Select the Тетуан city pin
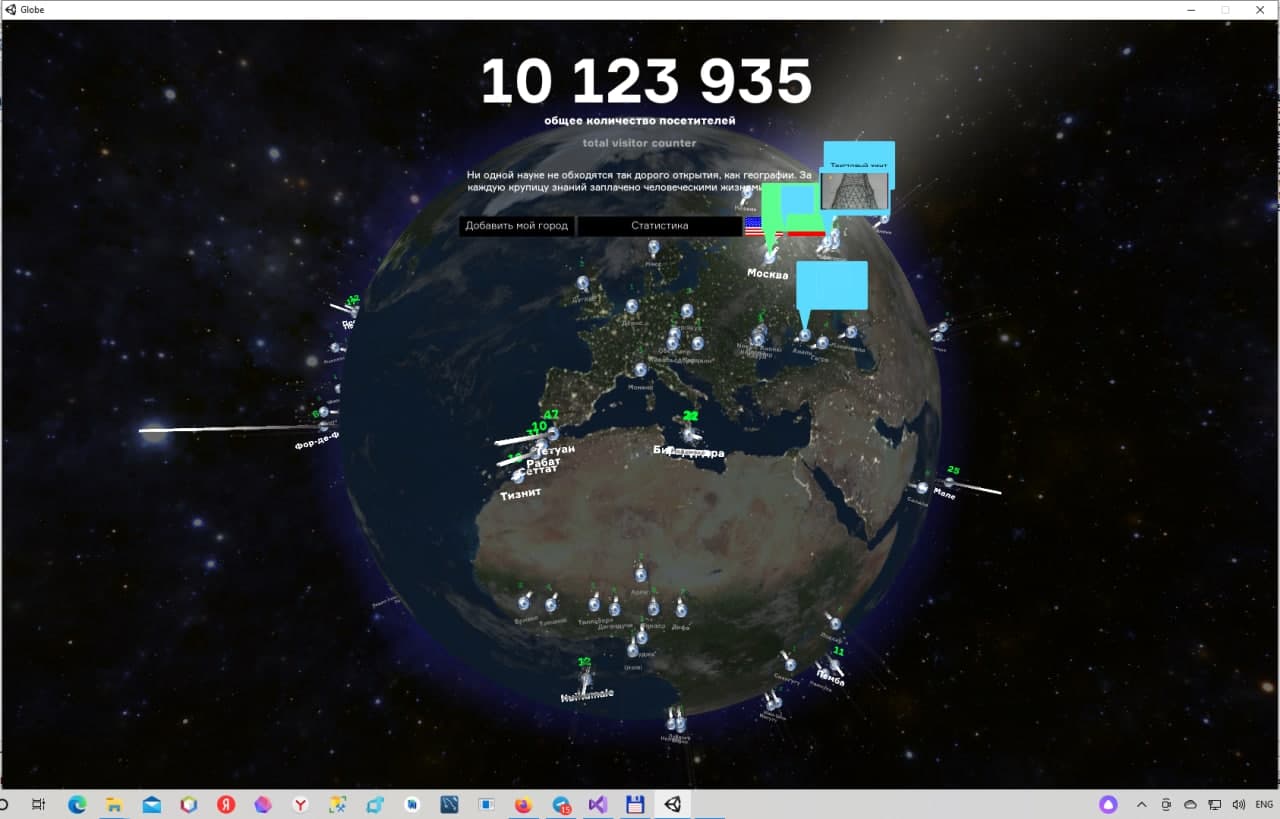The width and height of the screenshot is (1280, 819). (x=553, y=434)
